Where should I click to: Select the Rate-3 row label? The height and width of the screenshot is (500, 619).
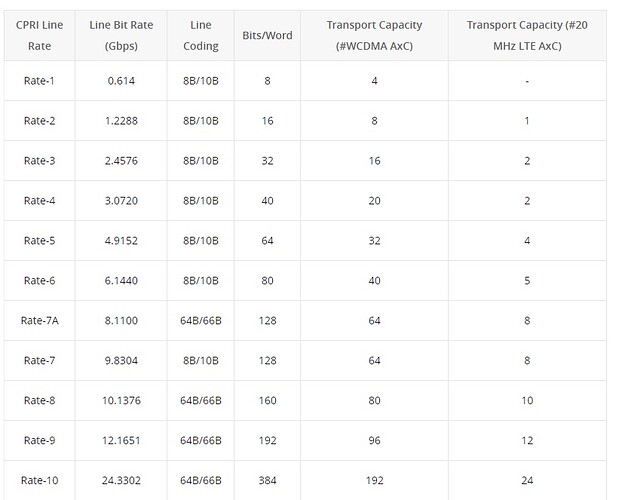[x=39, y=161]
